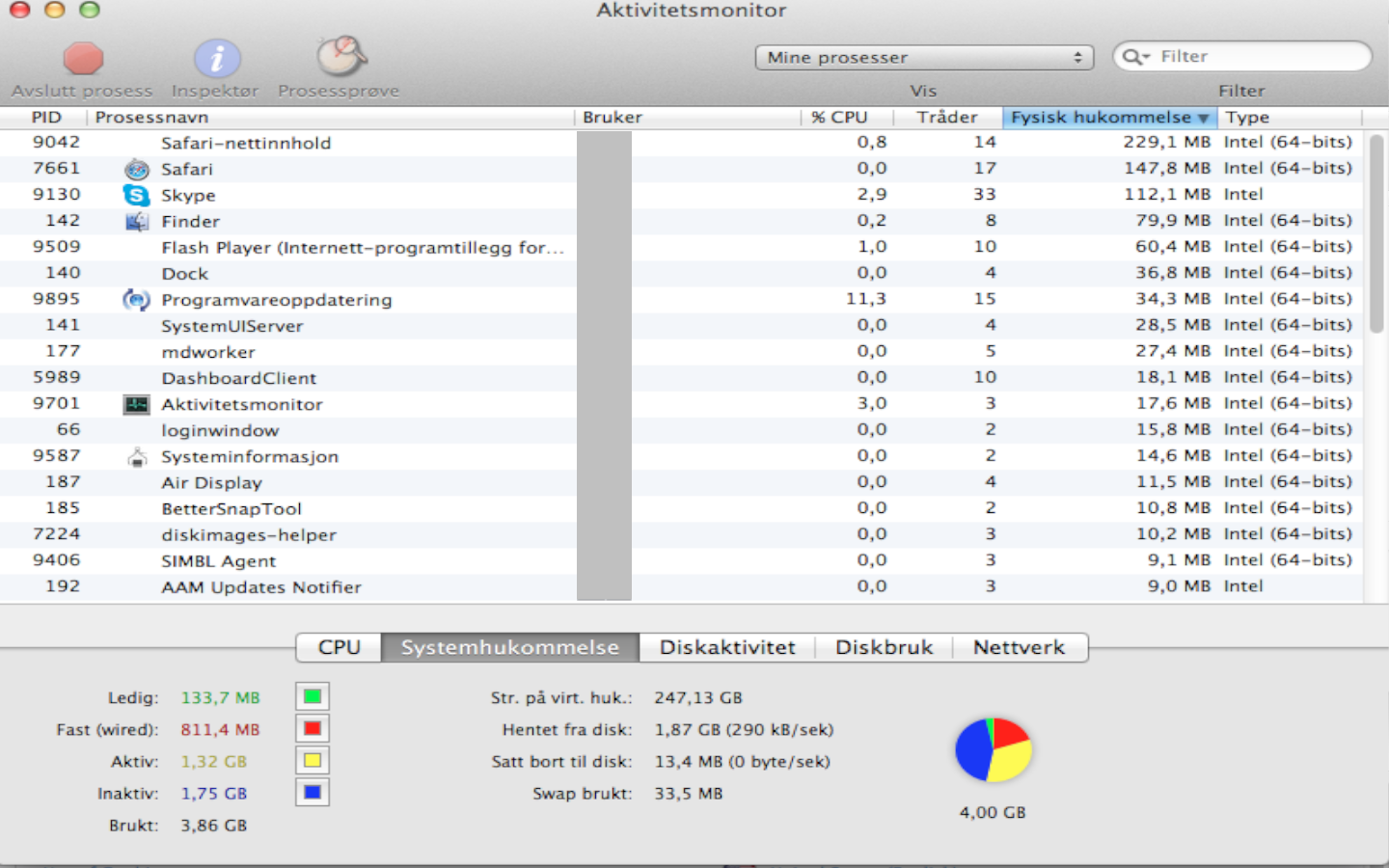This screenshot has height=868, width=1389.
Task: Select the SIMBL Agent process row
Action: tap(681, 559)
